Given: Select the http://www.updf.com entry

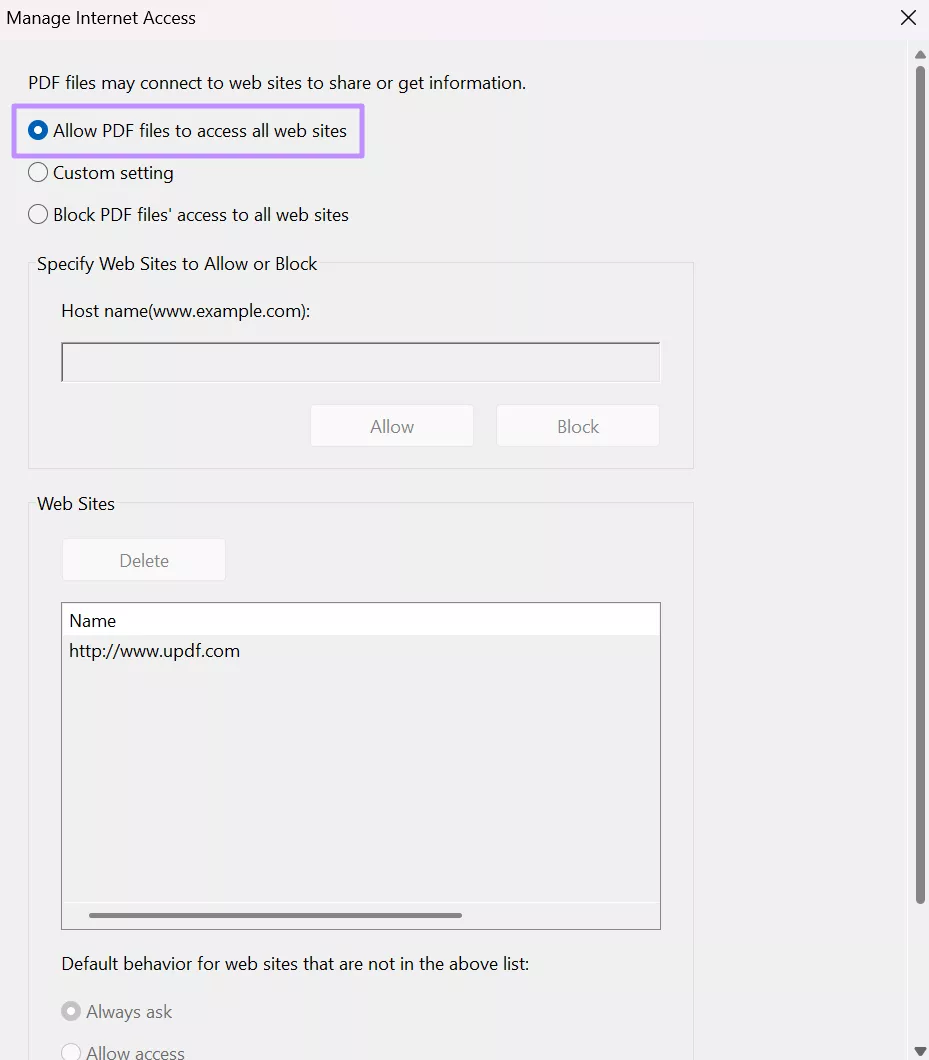Looking at the screenshot, I should pos(154,650).
